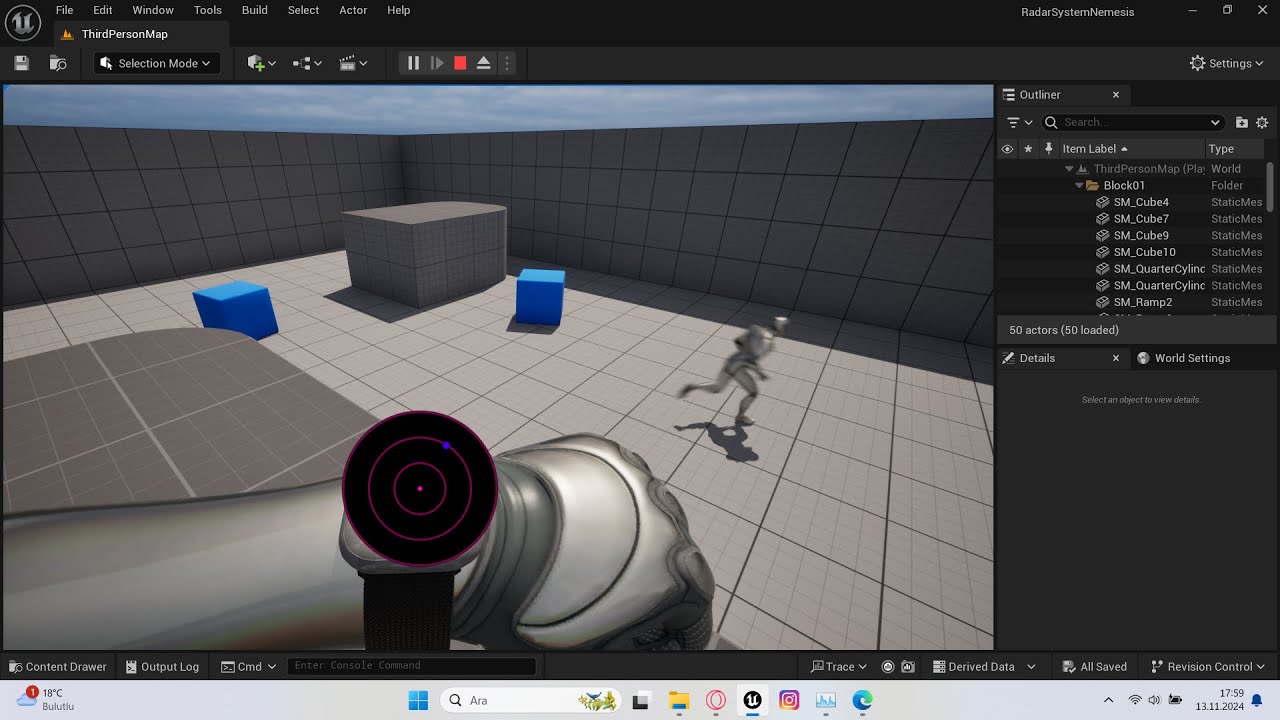1280x720 pixels.
Task: Open the Content Drawer
Action: pyautogui.click(x=57, y=667)
